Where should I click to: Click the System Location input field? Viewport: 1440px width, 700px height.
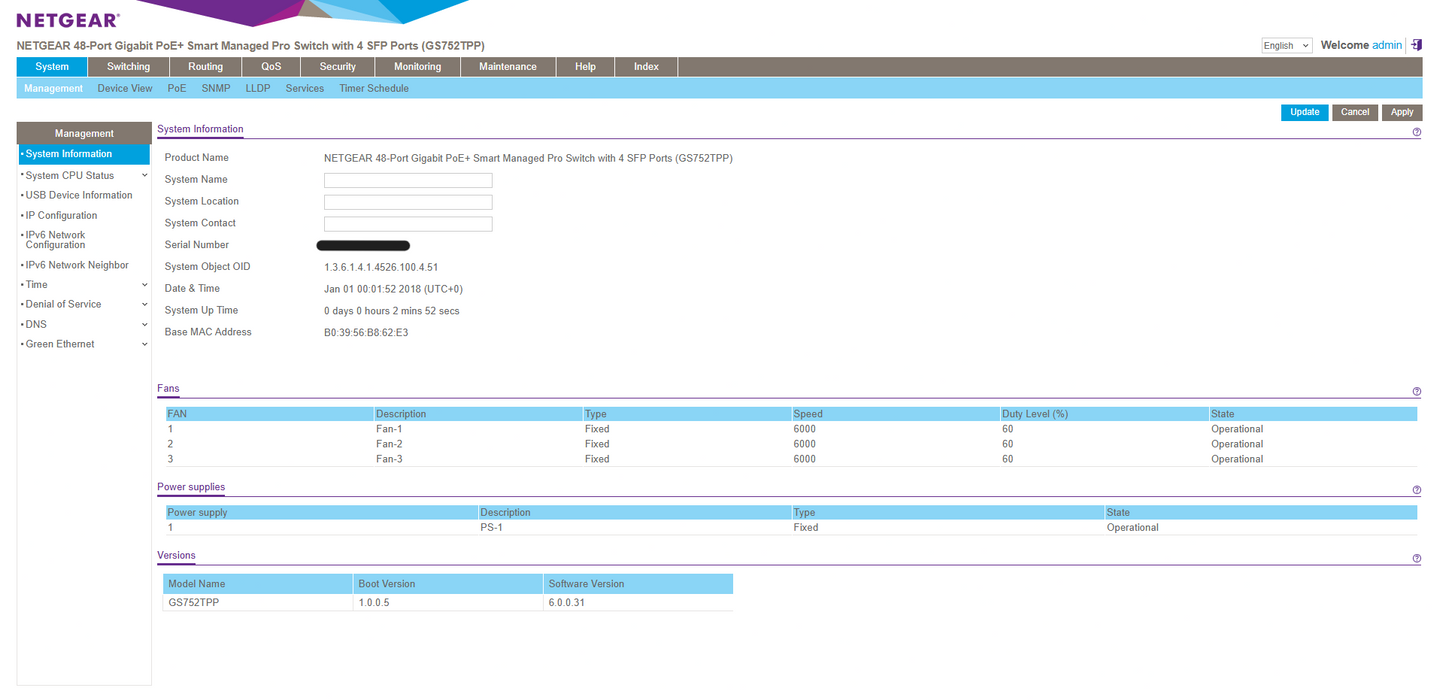408,202
